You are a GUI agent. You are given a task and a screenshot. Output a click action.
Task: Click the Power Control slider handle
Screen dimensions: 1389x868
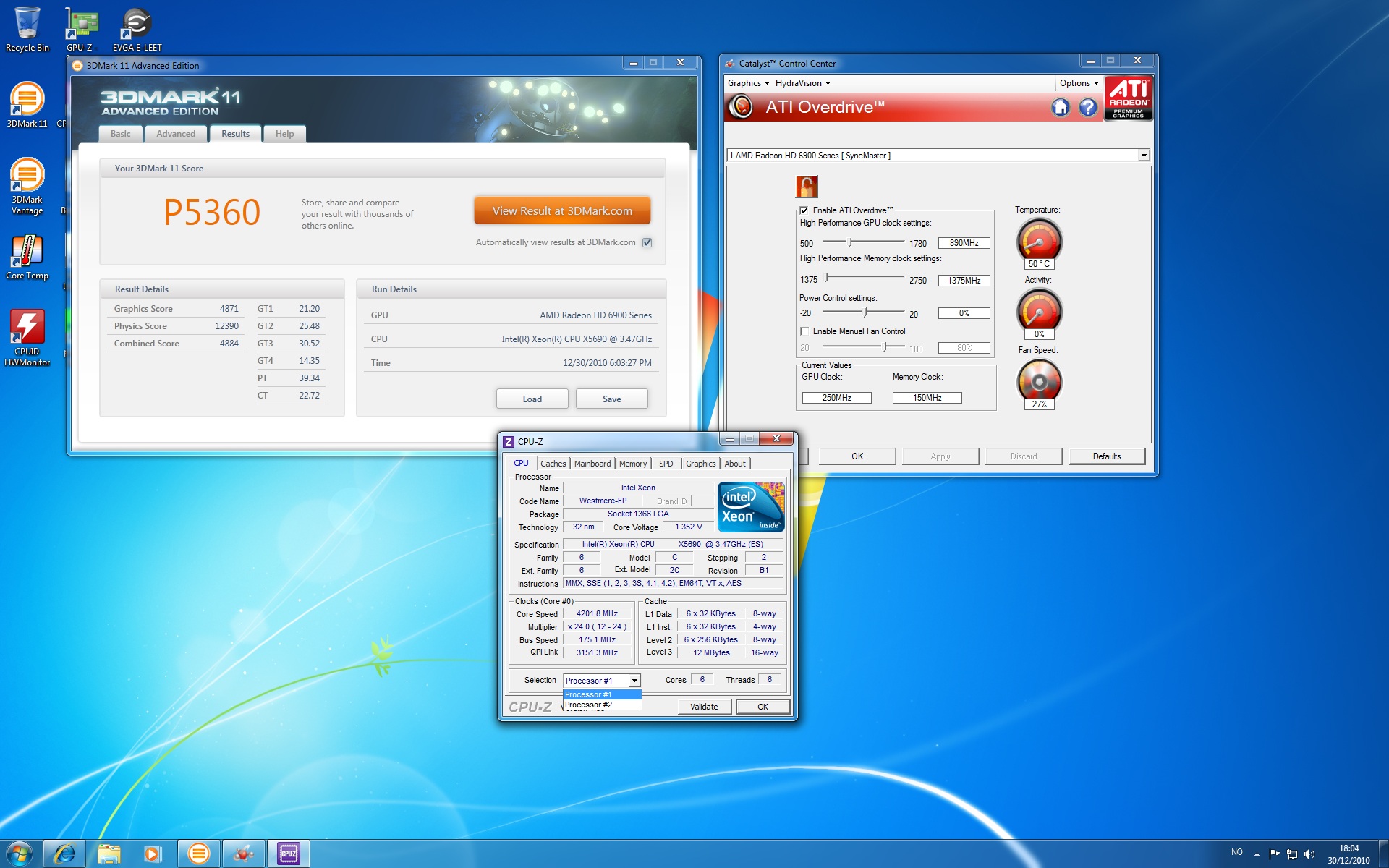tap(865, 312)
